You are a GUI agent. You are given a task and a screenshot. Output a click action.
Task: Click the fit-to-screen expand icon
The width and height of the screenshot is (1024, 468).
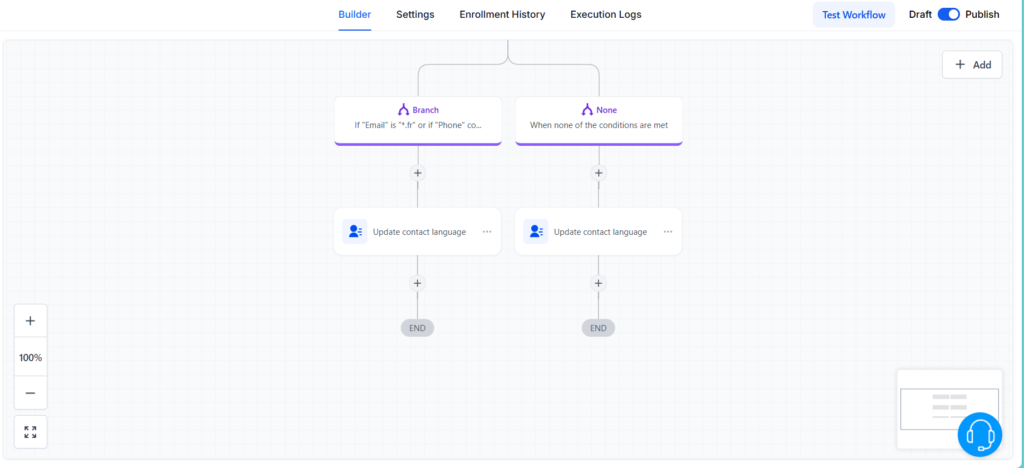30,432
